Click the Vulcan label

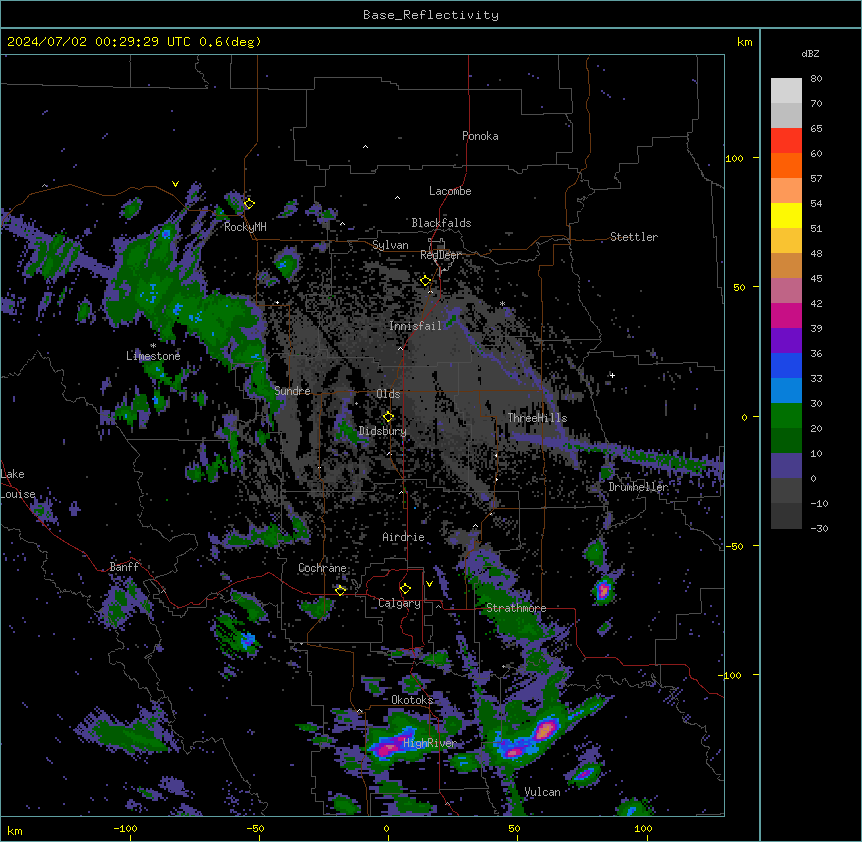click(x=542, y=792)
